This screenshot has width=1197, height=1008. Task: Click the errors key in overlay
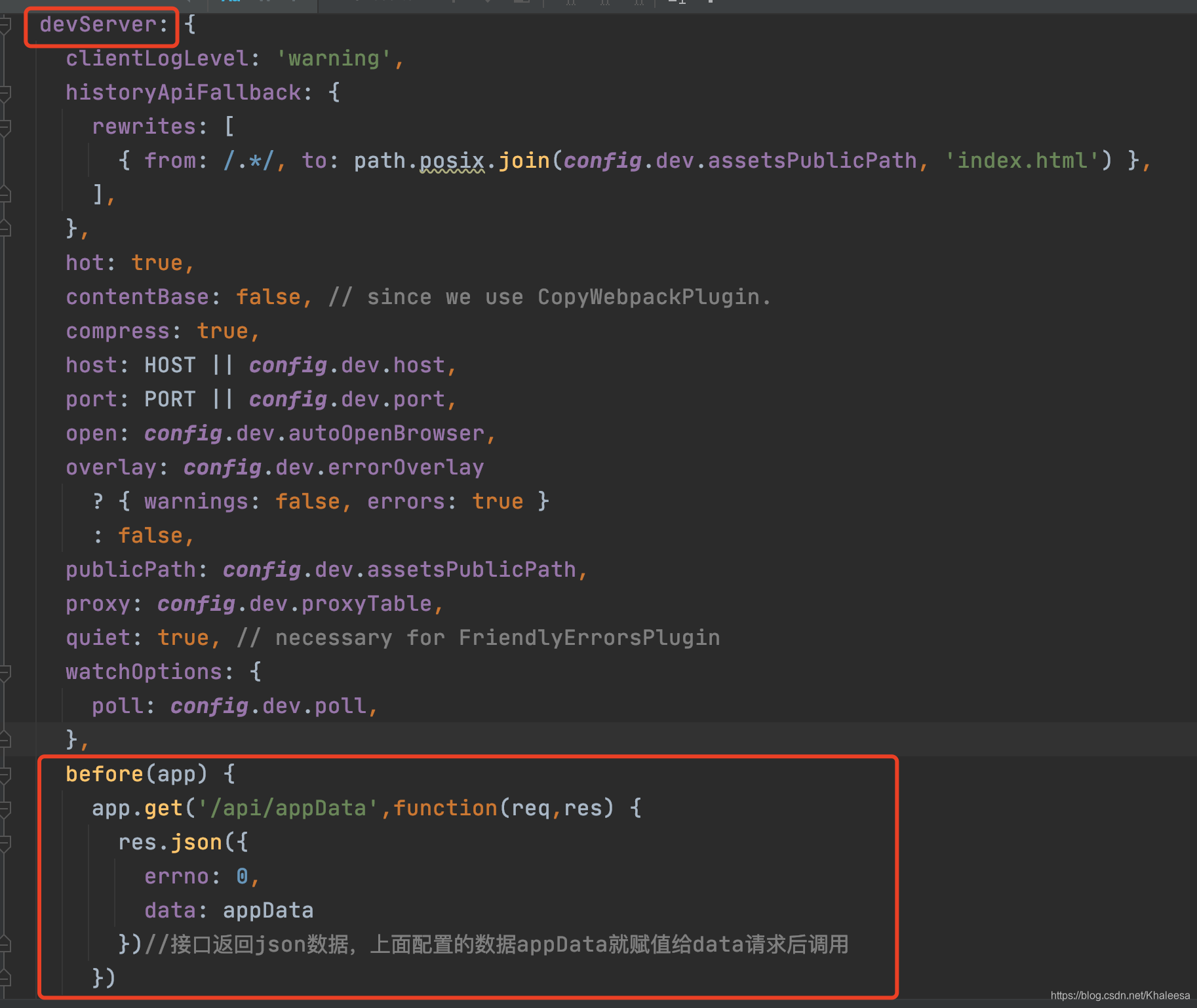coord(406,502)
